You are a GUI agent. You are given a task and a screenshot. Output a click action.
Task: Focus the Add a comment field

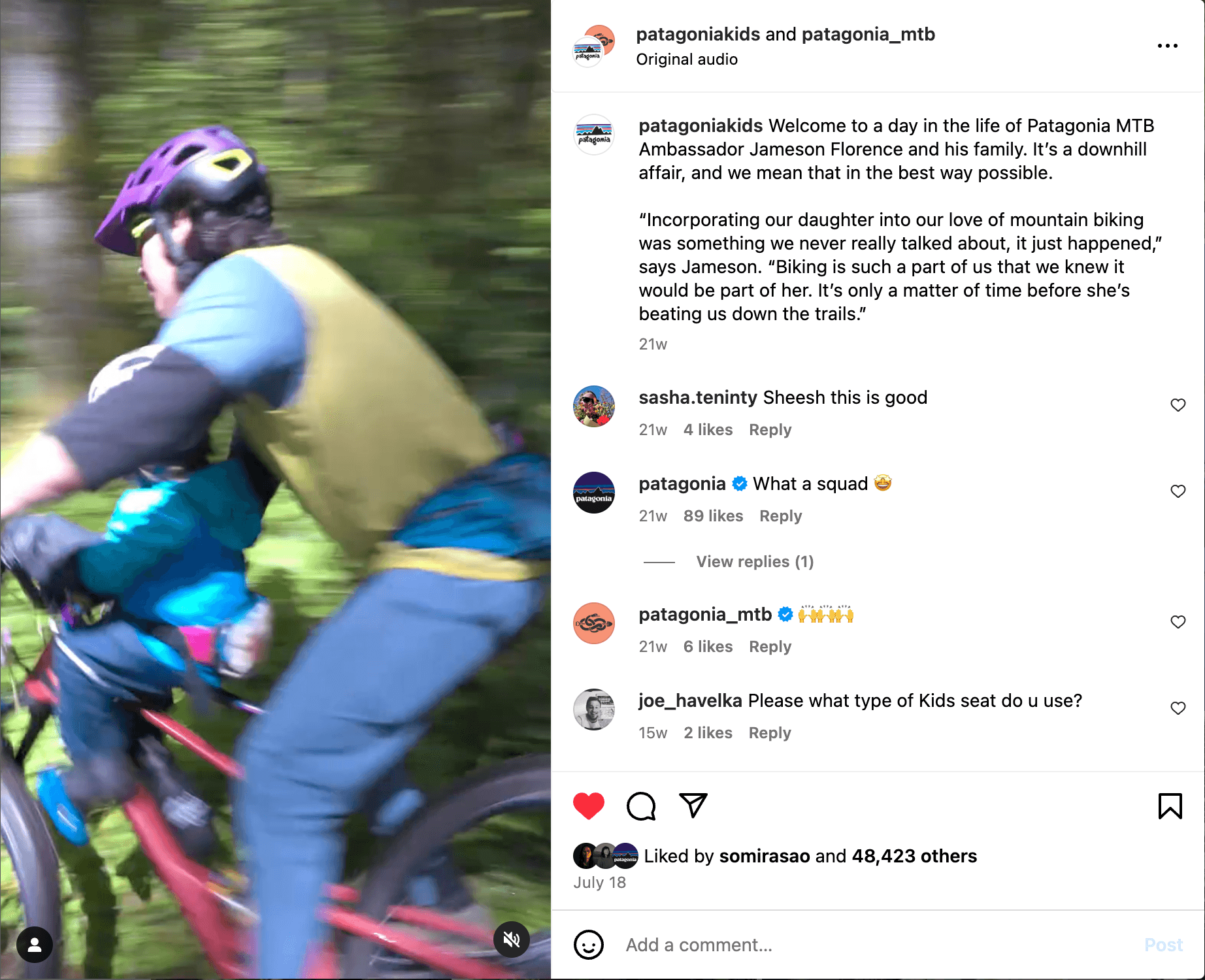pyautogui.click(x=876, y=945)
